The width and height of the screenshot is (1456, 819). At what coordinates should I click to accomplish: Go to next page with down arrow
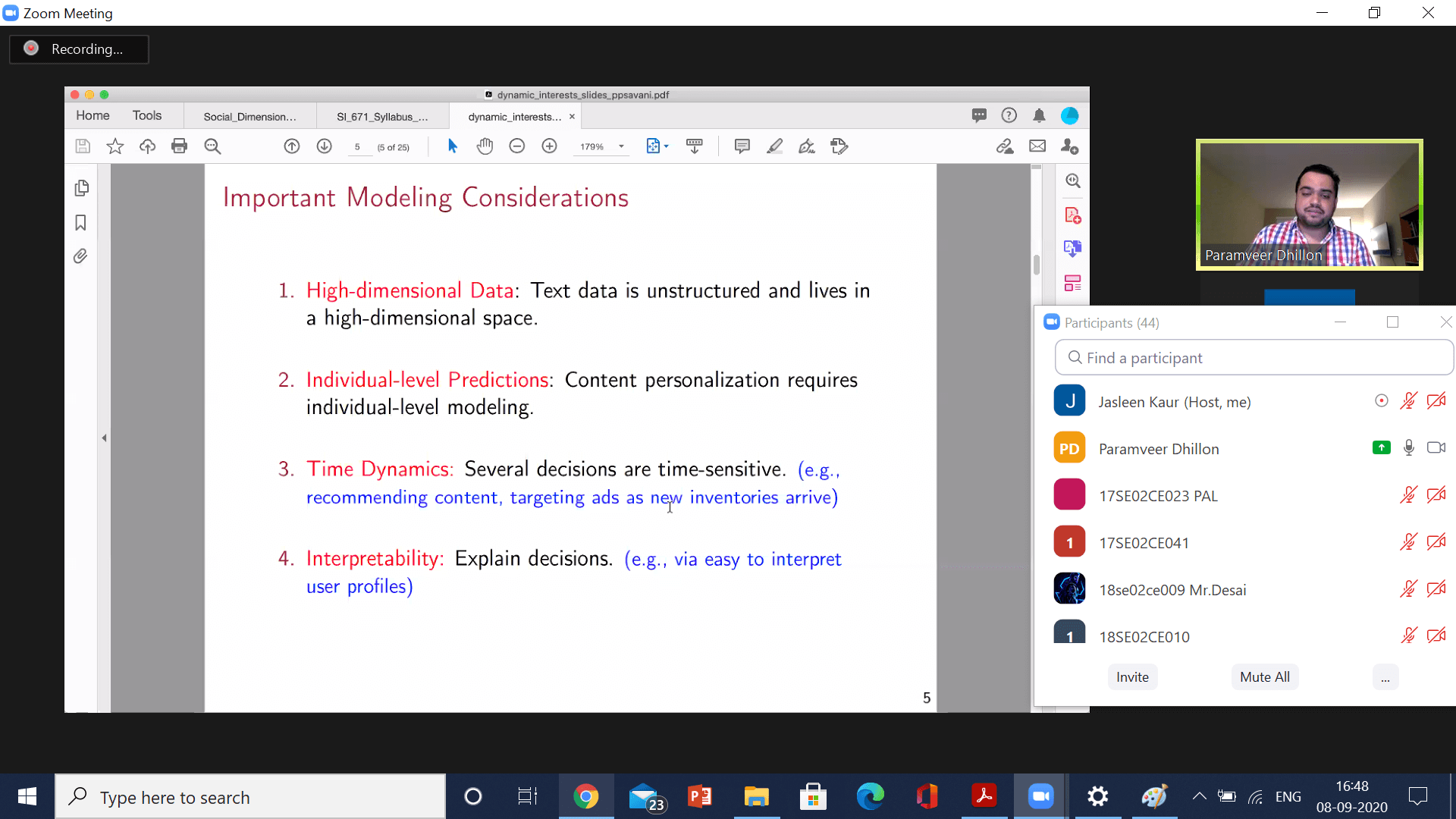click(325, 146)
